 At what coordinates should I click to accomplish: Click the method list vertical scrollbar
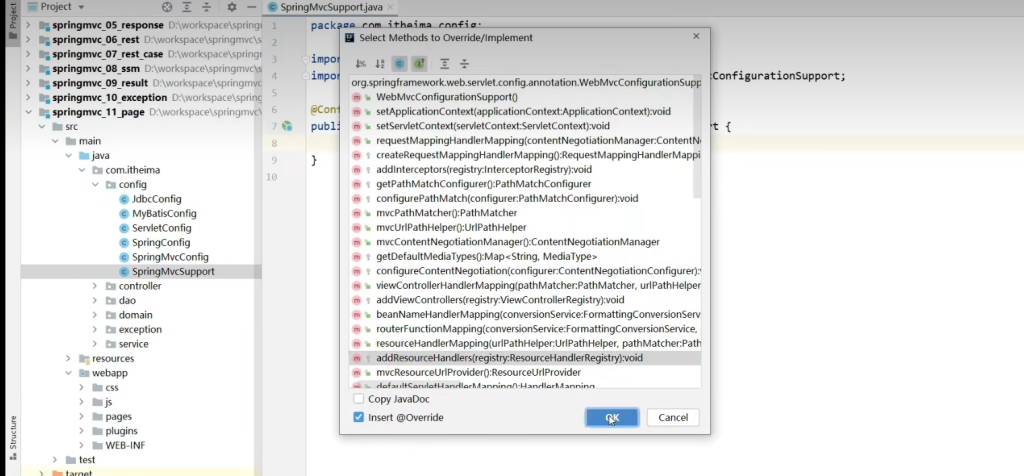[697, 140]
